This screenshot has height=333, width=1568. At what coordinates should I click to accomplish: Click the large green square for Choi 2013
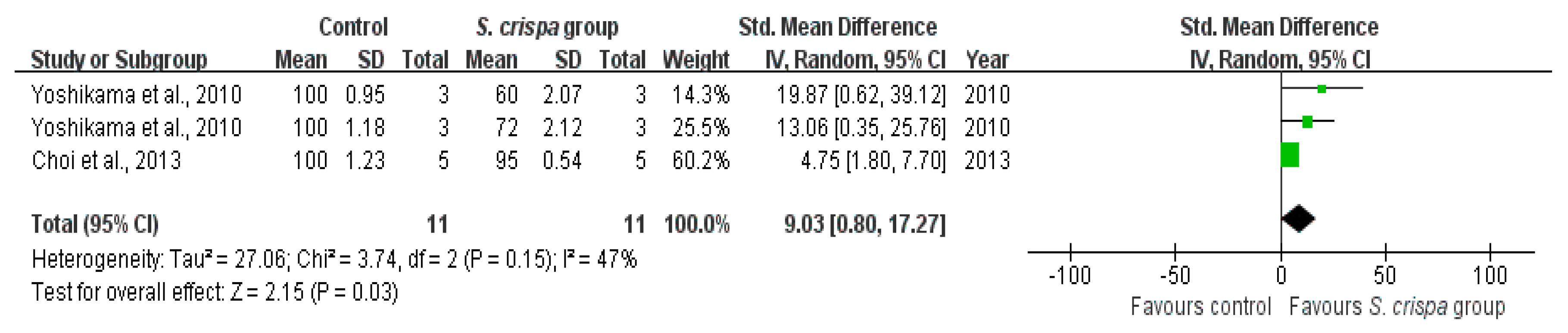pos(1290,155)
